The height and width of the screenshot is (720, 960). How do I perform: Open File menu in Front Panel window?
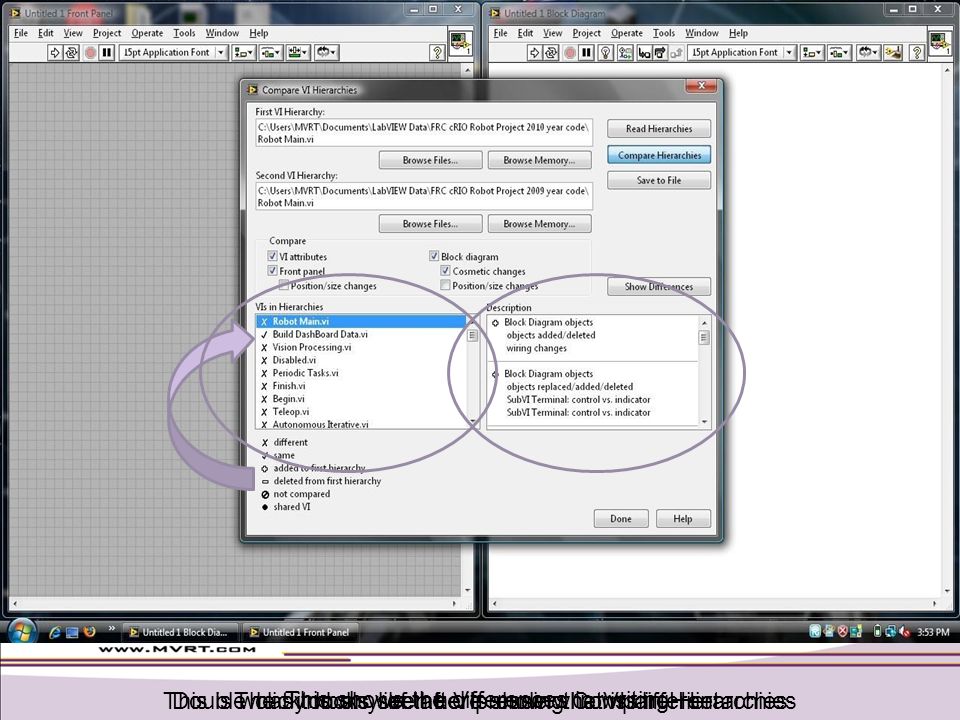click(x=21, y=33)
